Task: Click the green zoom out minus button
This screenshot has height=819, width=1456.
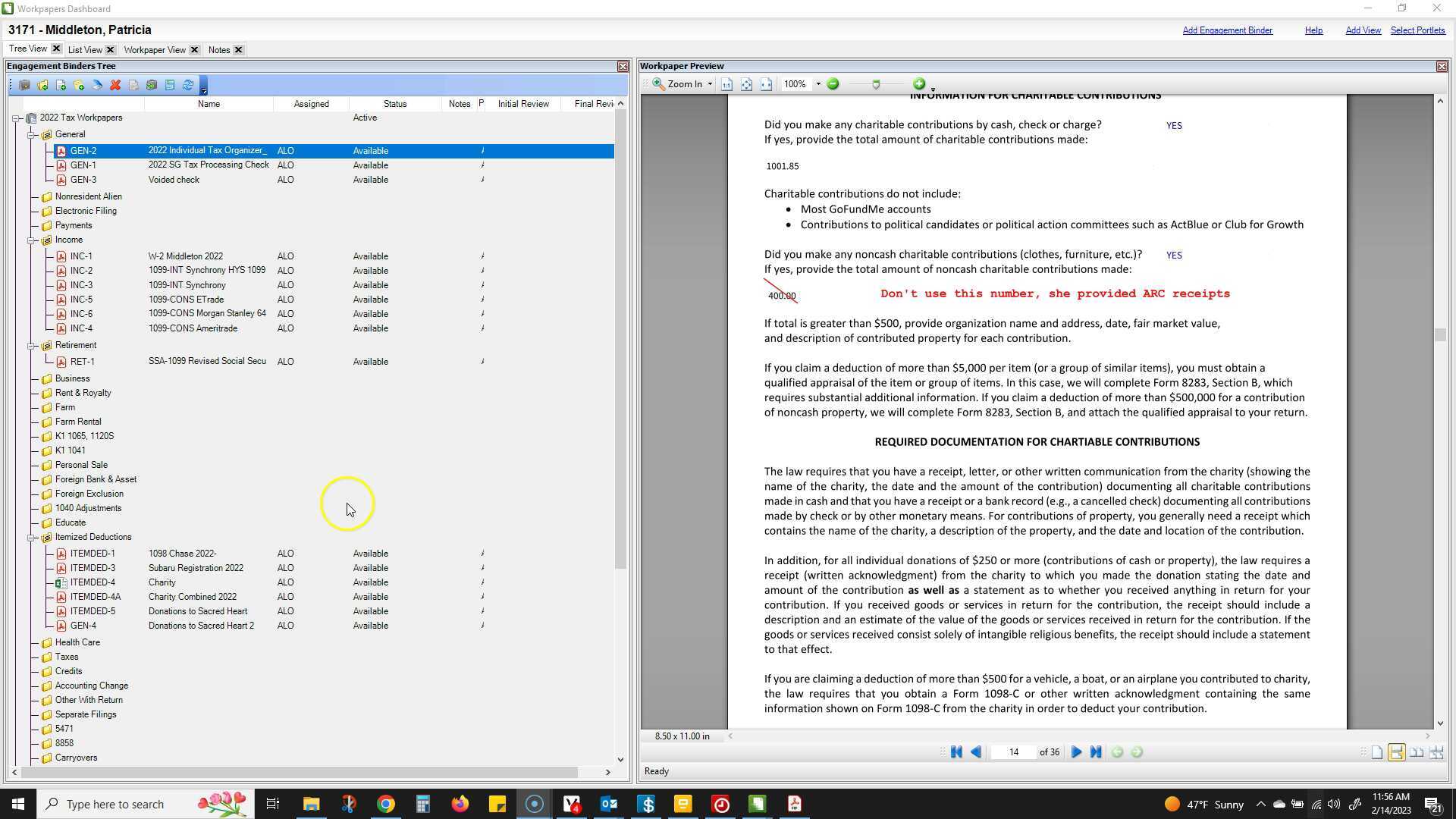Action: tap(833, 84)
